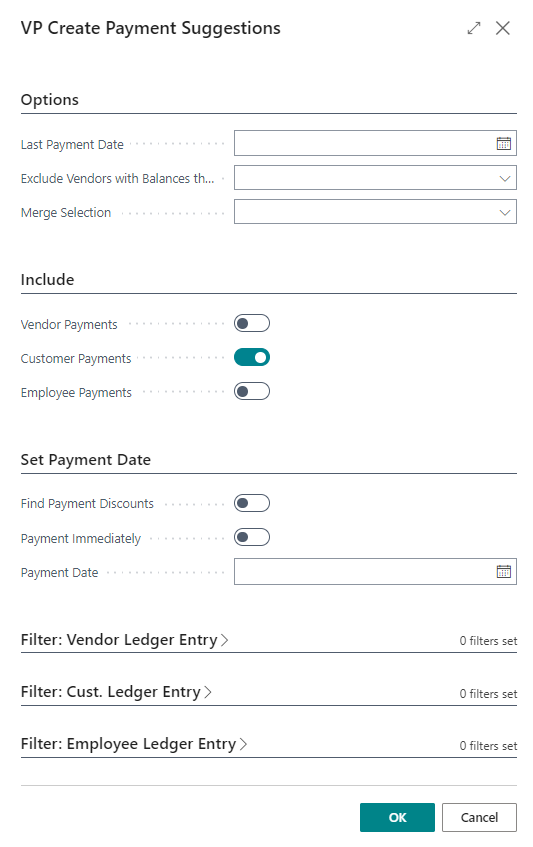Click '0 filters set' beside Cust. Ledger Entry

(488, 694)
